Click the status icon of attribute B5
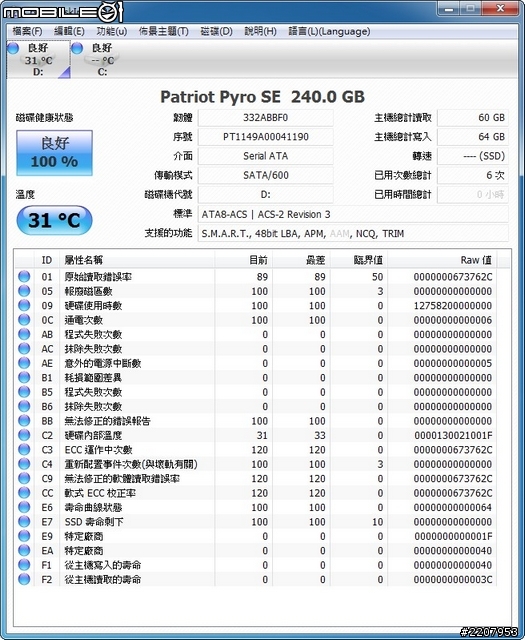Screen dimensions: 525x640 [24, 392]
